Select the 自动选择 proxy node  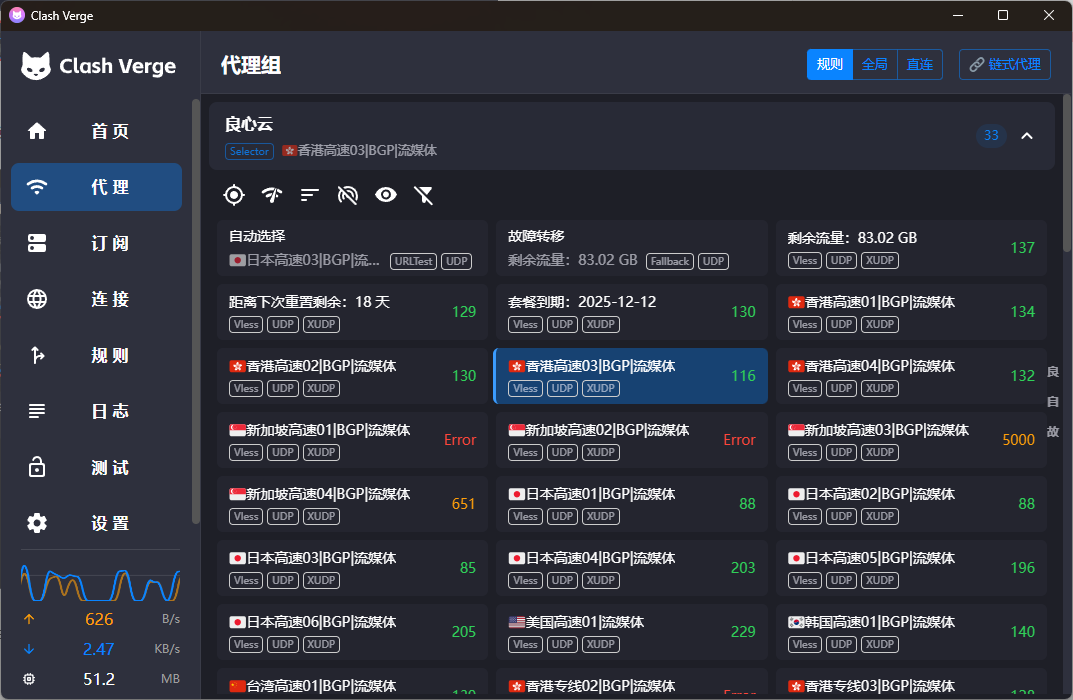point(352,248)
